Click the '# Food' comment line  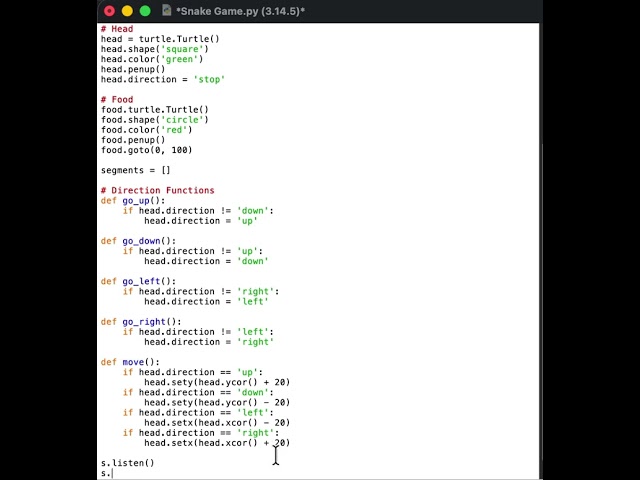coord(117,100)
